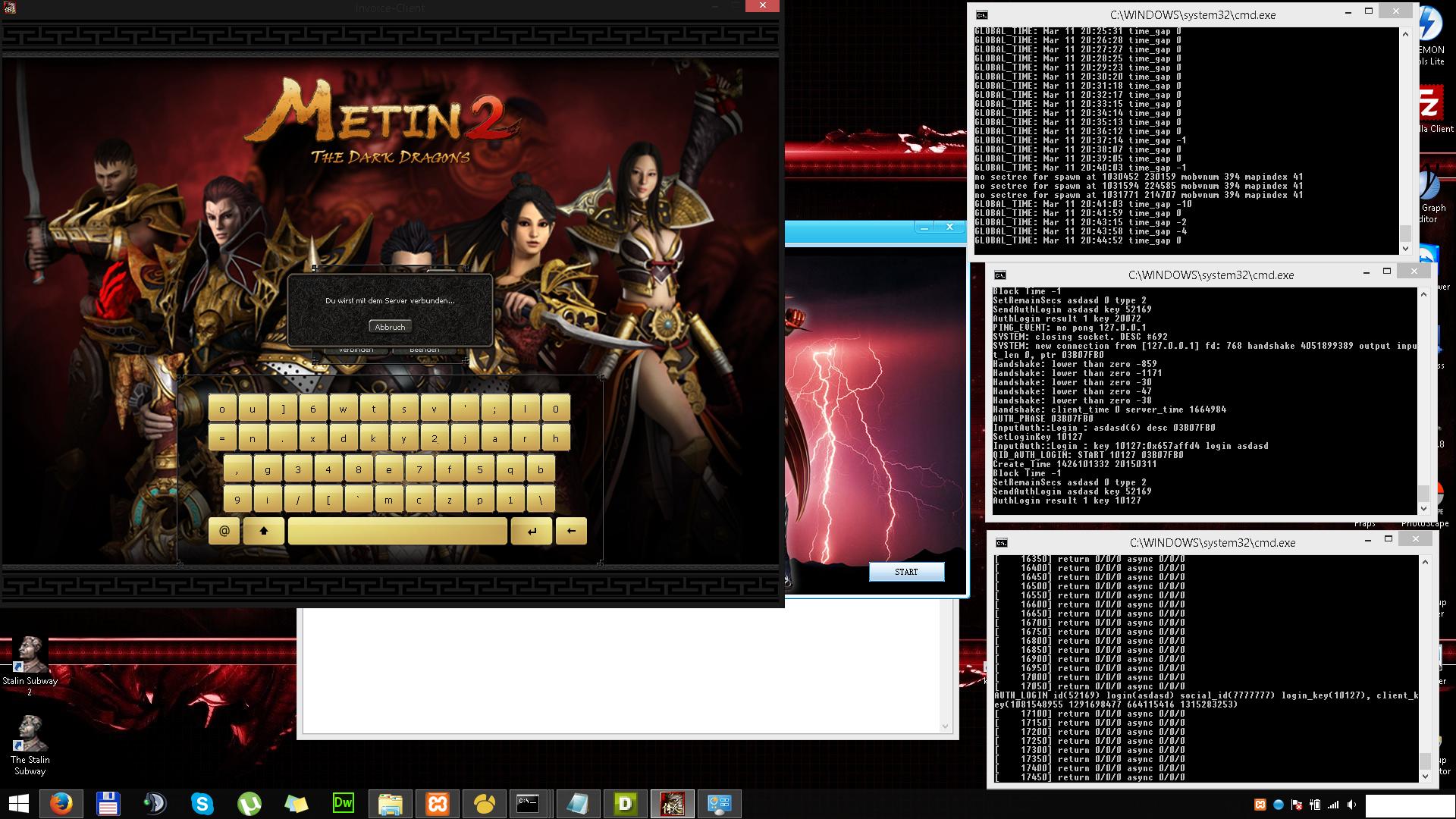The image size is (1456, 819).
Task: Open the Windows Start menu
Action: [18, 804]
